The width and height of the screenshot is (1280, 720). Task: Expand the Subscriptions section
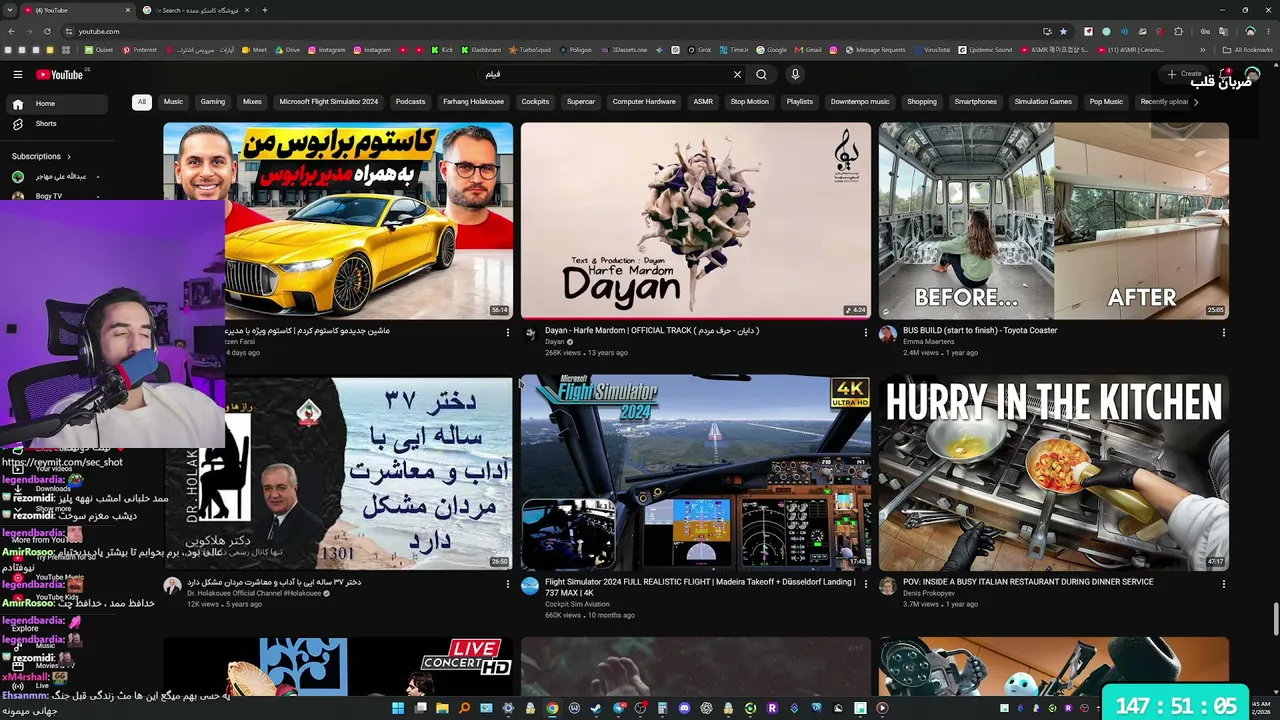[41, 157]
